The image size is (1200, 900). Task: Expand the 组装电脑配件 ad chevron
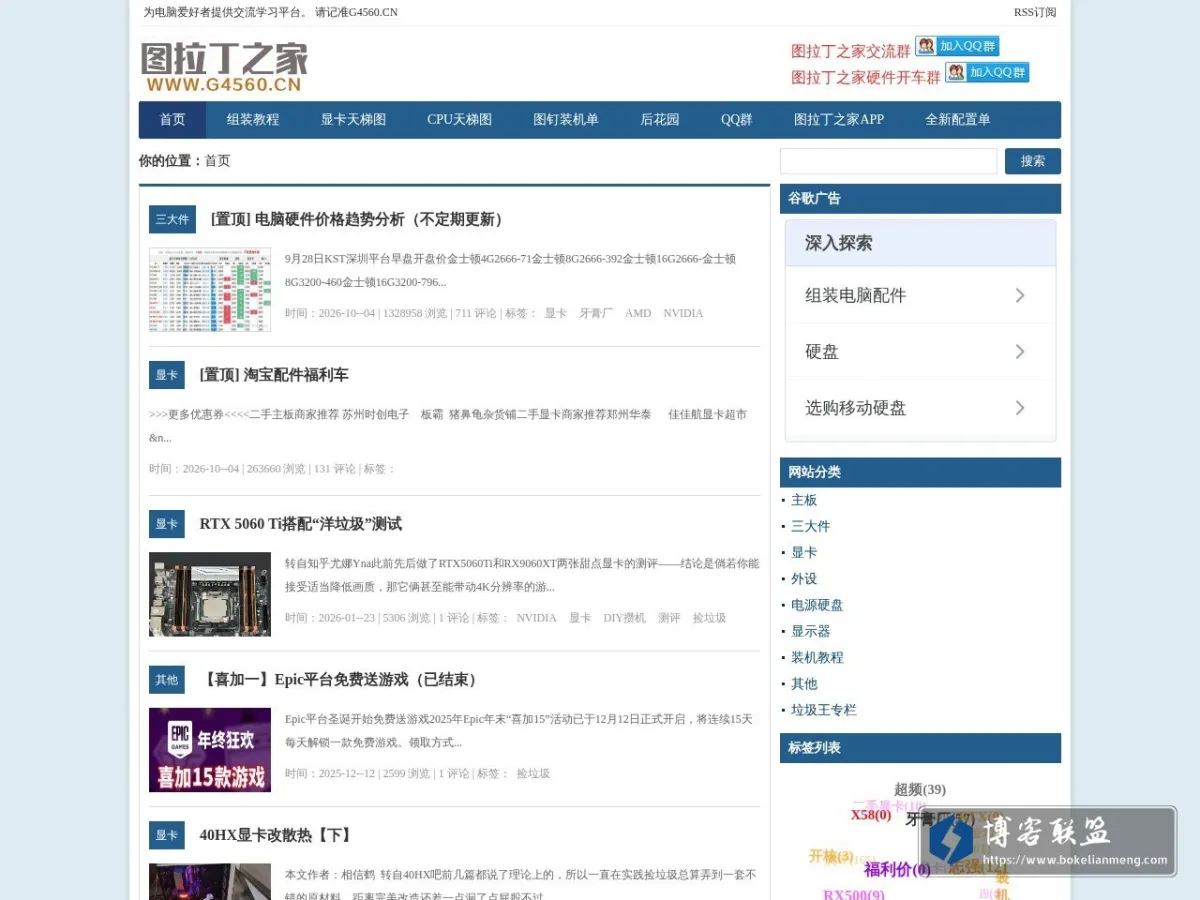tap(1020, 295)
